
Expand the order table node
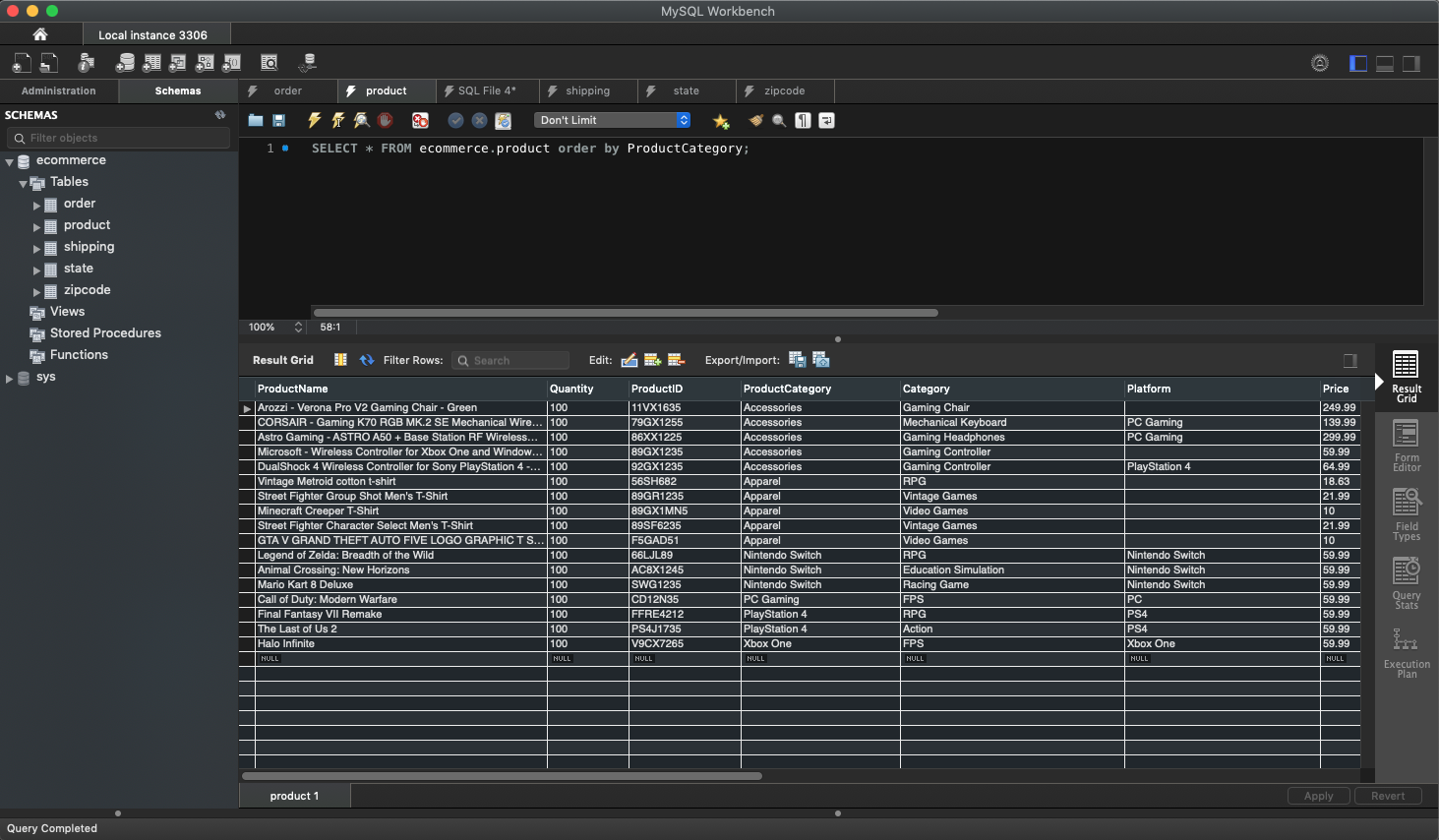[x=36, y=205]
